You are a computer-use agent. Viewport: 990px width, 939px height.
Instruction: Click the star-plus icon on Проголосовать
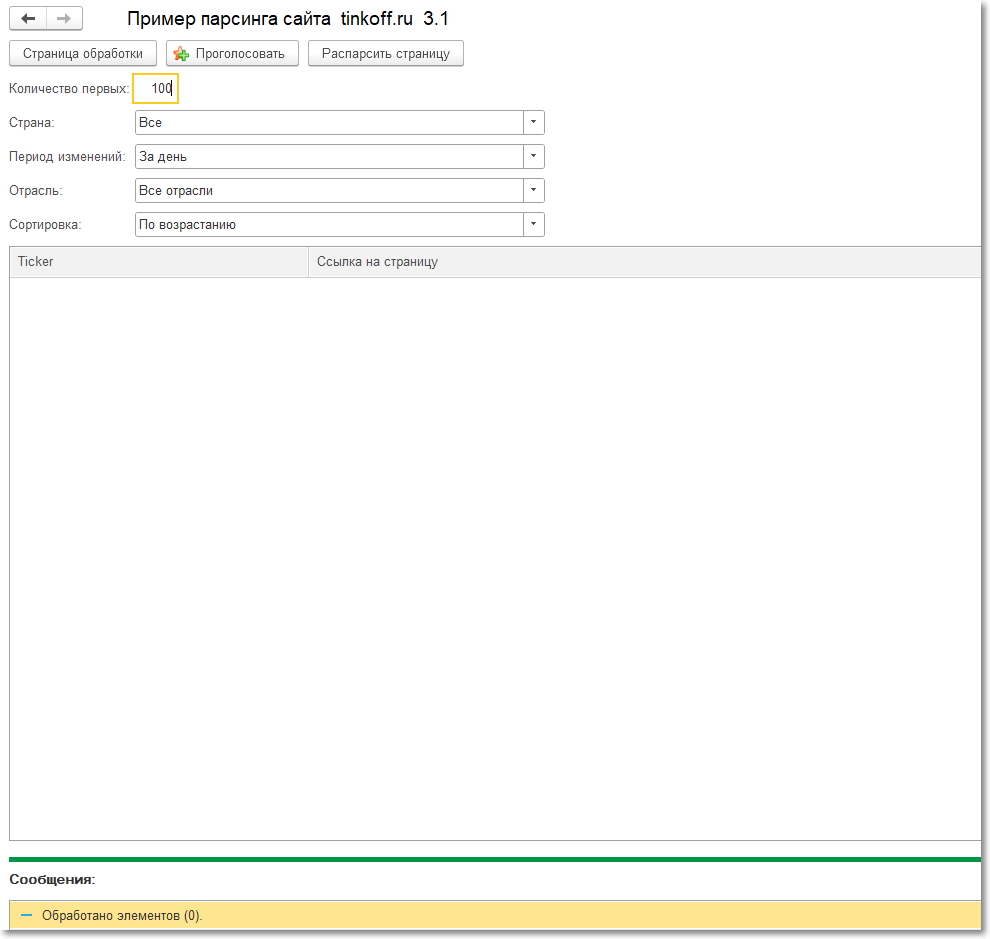pos(181,54)
